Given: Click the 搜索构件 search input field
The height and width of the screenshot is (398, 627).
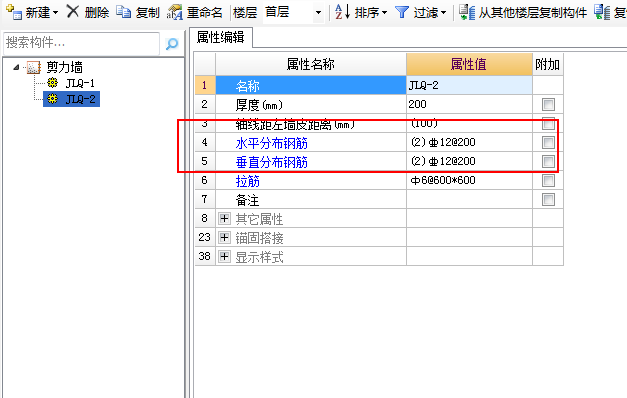Looking at the screenshot, I should 82,43.
